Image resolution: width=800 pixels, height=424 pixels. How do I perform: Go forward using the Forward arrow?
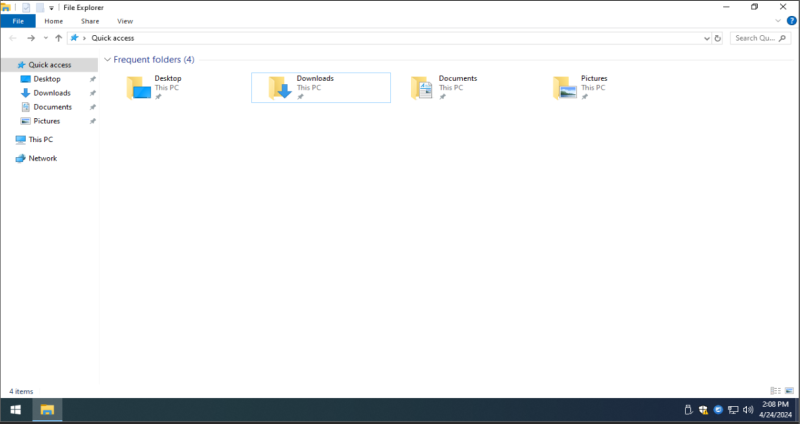tap(31, 38)
